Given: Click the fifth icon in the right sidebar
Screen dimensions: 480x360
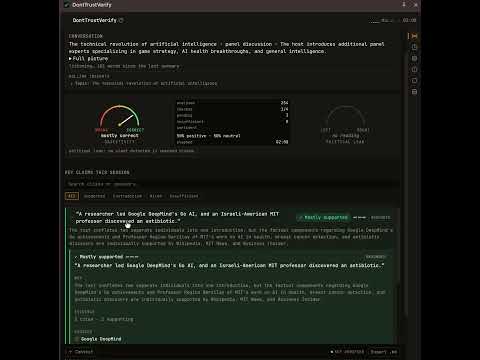Looking at the screenshot, I should 414,80.
